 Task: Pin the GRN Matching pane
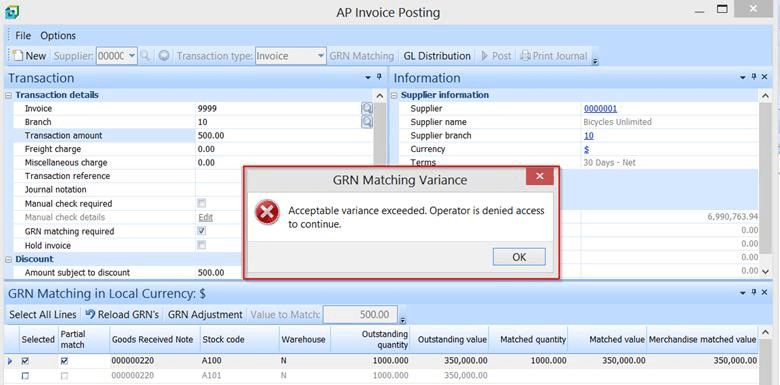tap(754, 293)
